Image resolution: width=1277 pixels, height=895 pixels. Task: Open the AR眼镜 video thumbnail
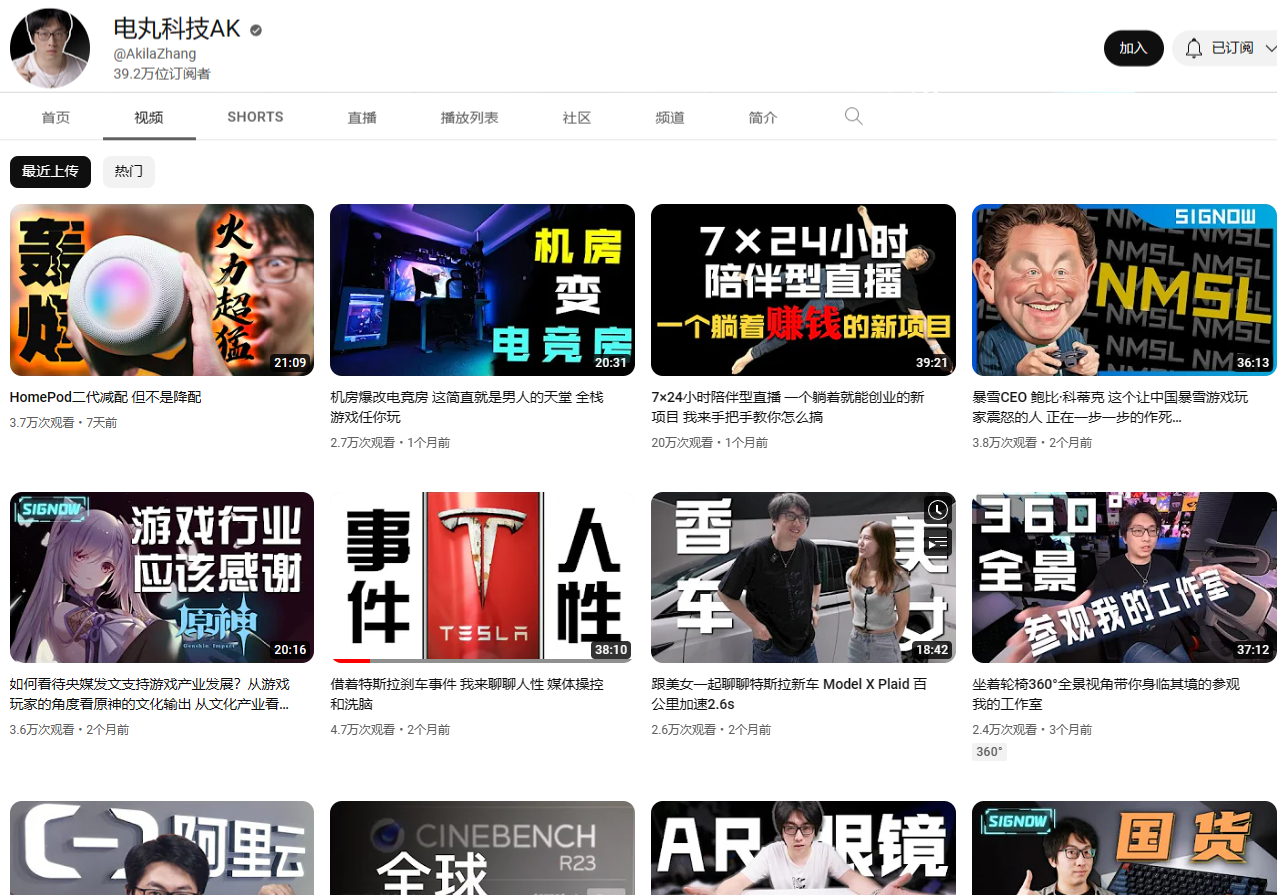(803, 848)
